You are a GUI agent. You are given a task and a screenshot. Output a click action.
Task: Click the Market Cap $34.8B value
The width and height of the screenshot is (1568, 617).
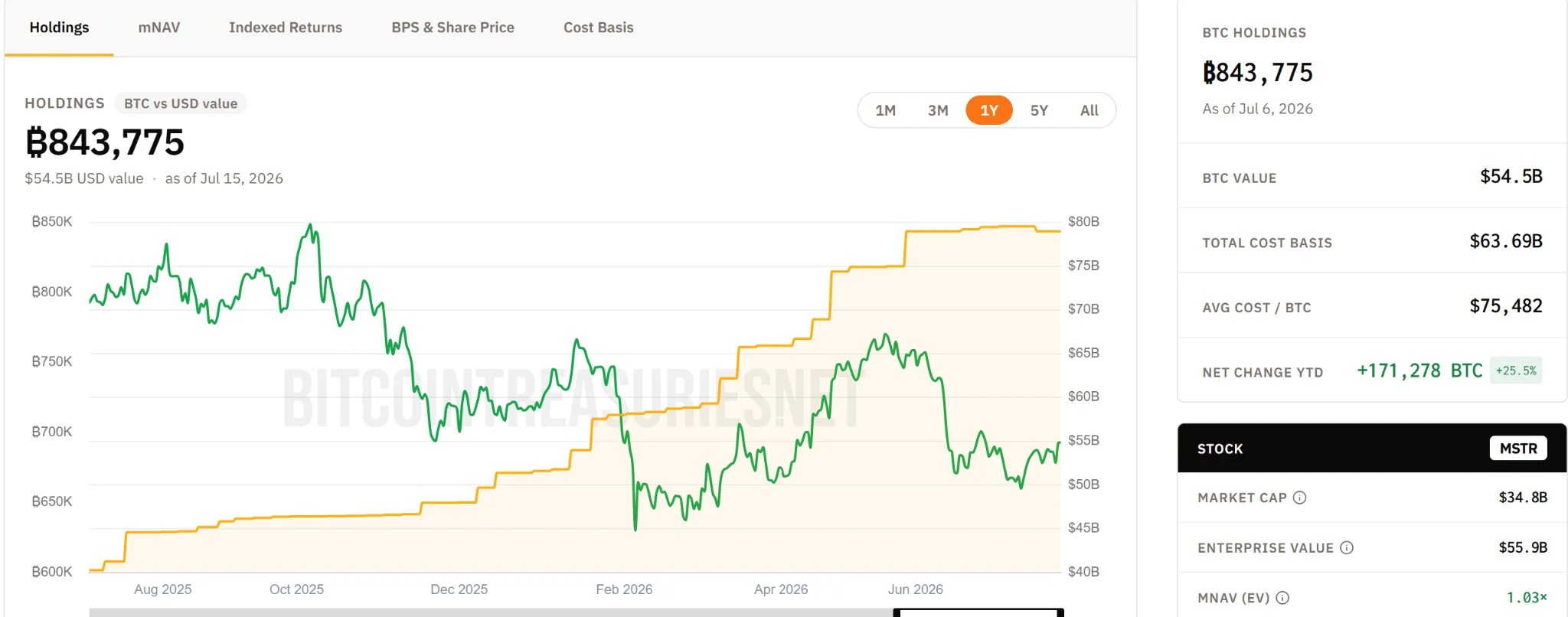[1523, 498]
